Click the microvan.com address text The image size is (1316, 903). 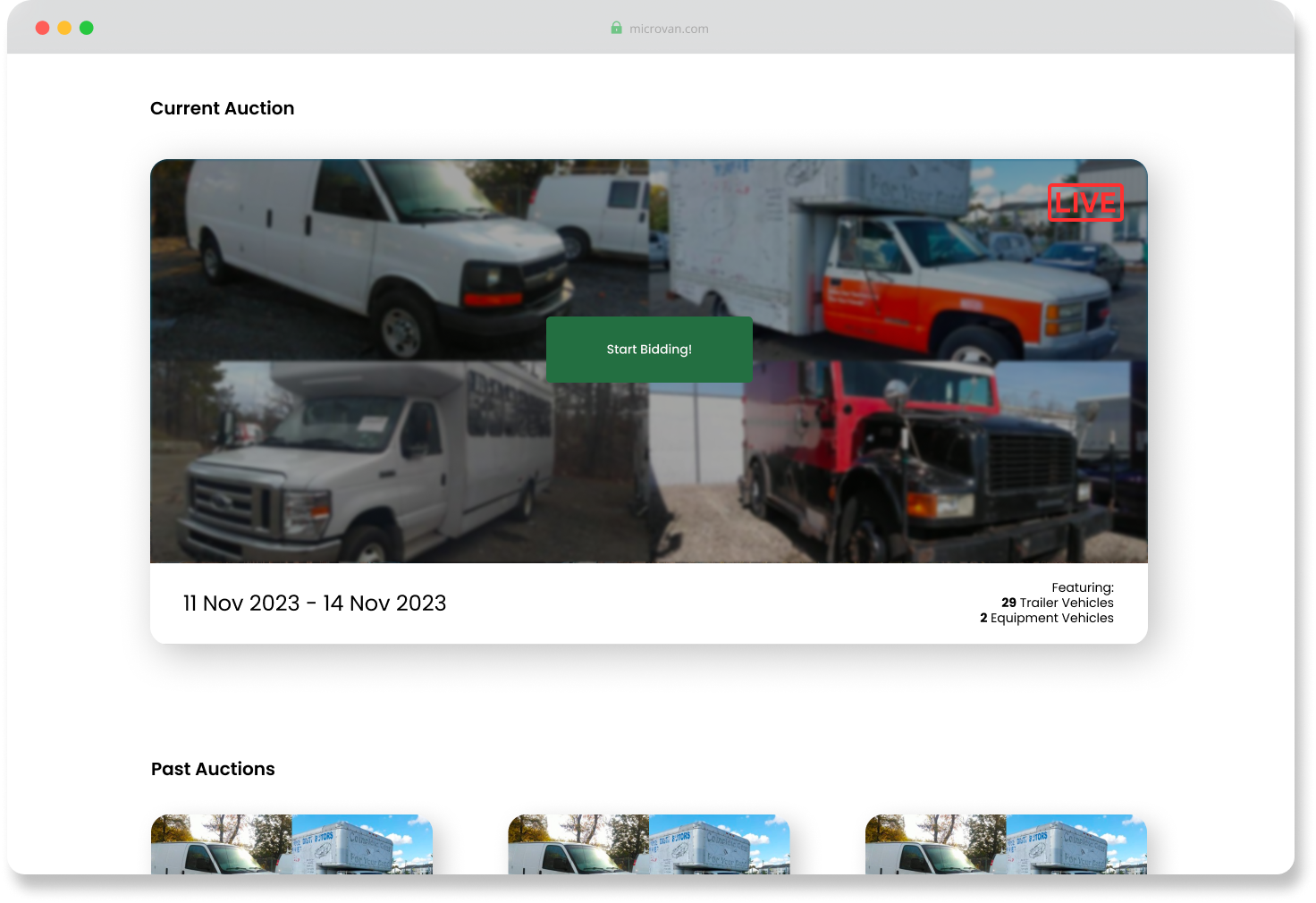tap(669, 29)
